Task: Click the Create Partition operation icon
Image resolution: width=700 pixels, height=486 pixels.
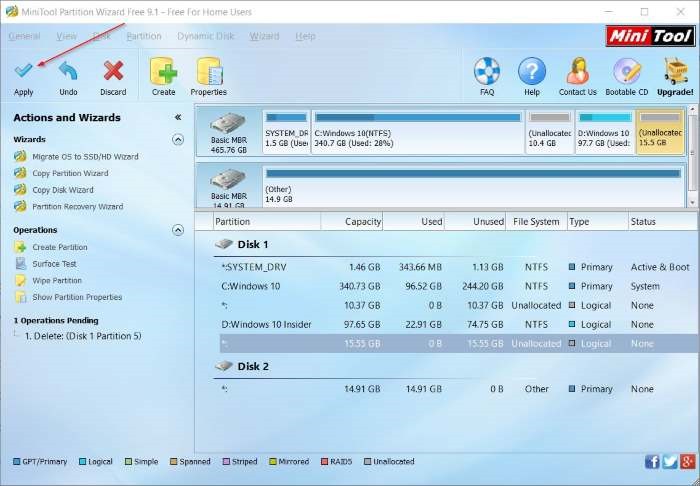Action: pos(20,247)
